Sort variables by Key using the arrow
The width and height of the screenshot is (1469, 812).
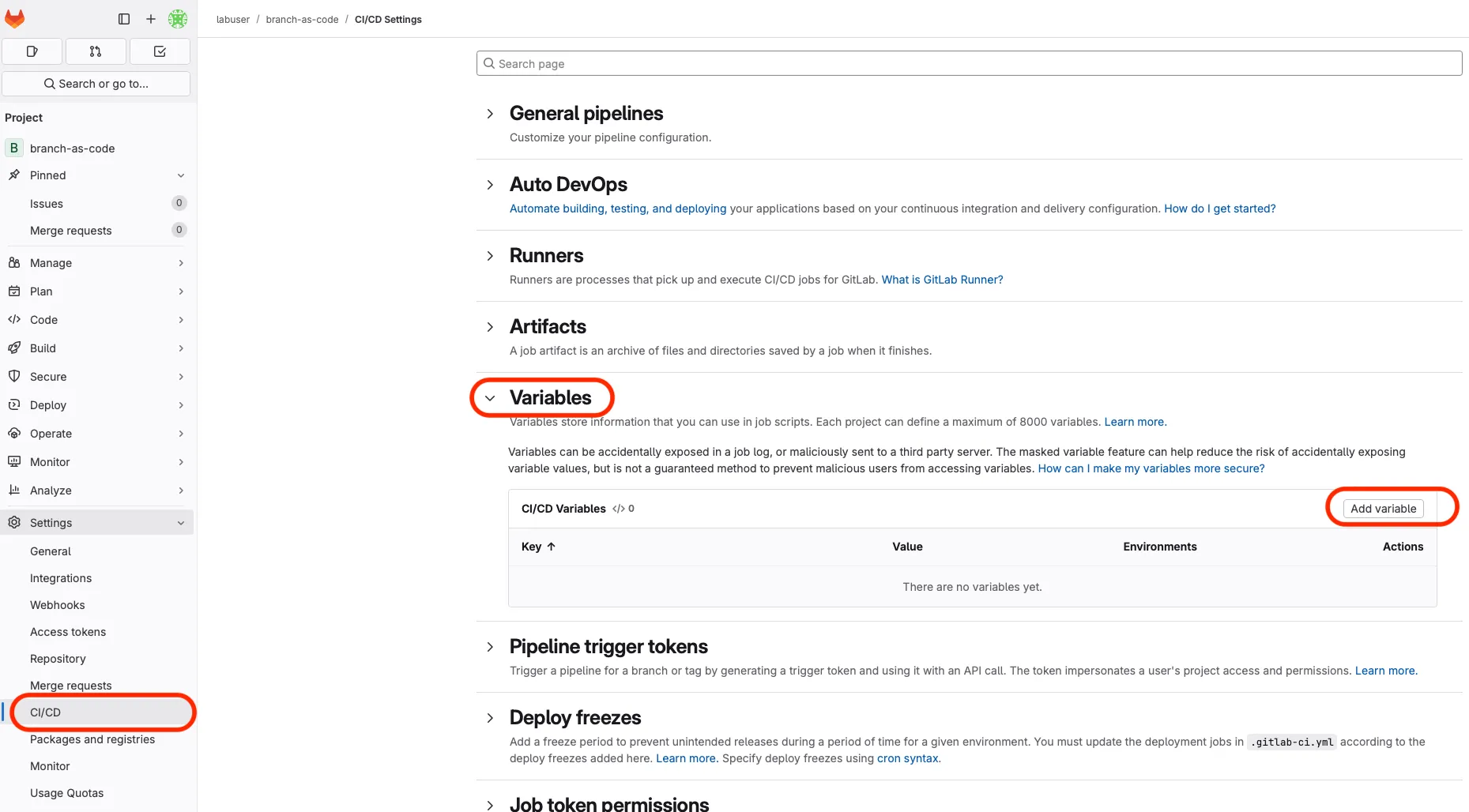coord(551,546)
